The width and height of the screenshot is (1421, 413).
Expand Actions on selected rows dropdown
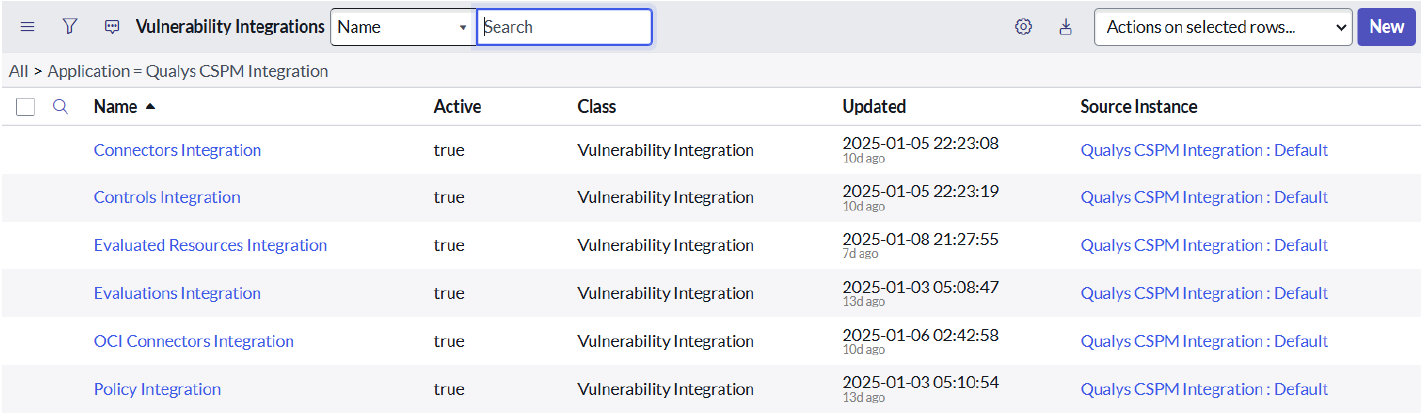[x=1223, y=27]
